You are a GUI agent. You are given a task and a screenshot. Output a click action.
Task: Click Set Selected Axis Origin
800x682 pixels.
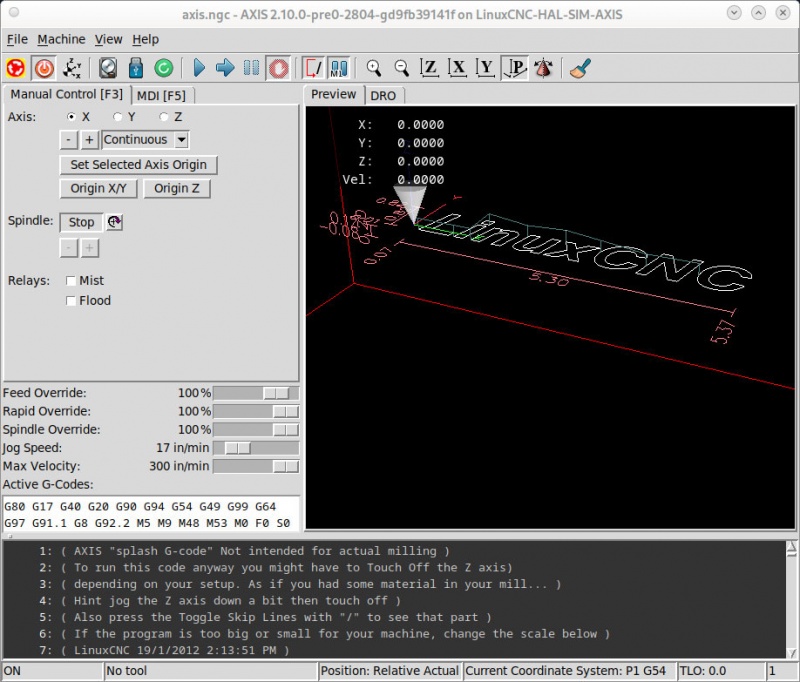coord(138,165)
